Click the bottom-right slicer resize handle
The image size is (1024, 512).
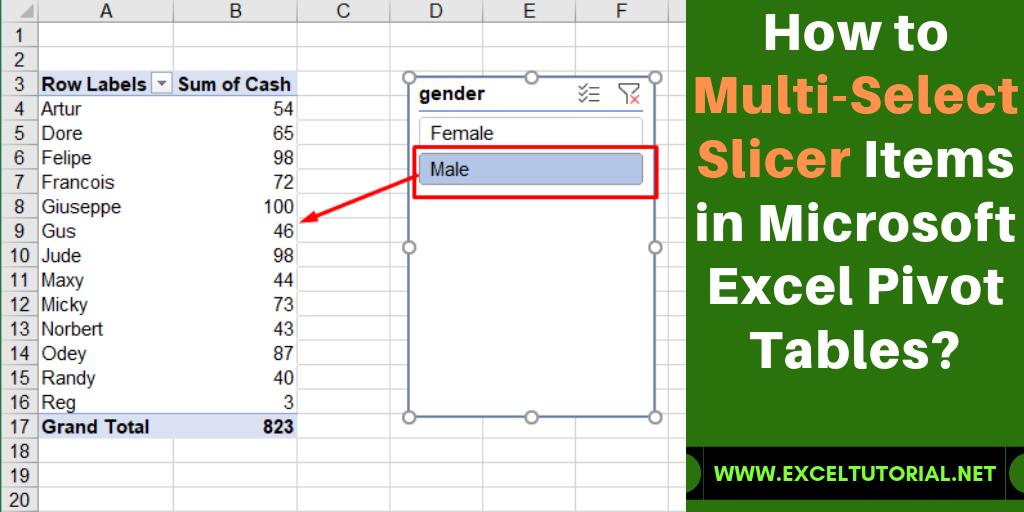pyautogui.click(x=655, y=417)
